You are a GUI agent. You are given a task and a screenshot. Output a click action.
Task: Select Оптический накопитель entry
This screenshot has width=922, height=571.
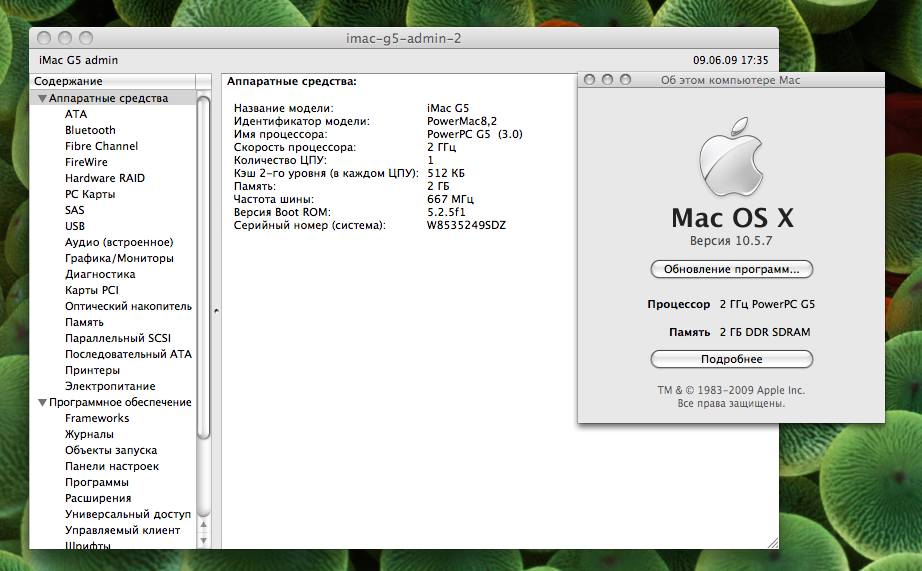[128, 306]
